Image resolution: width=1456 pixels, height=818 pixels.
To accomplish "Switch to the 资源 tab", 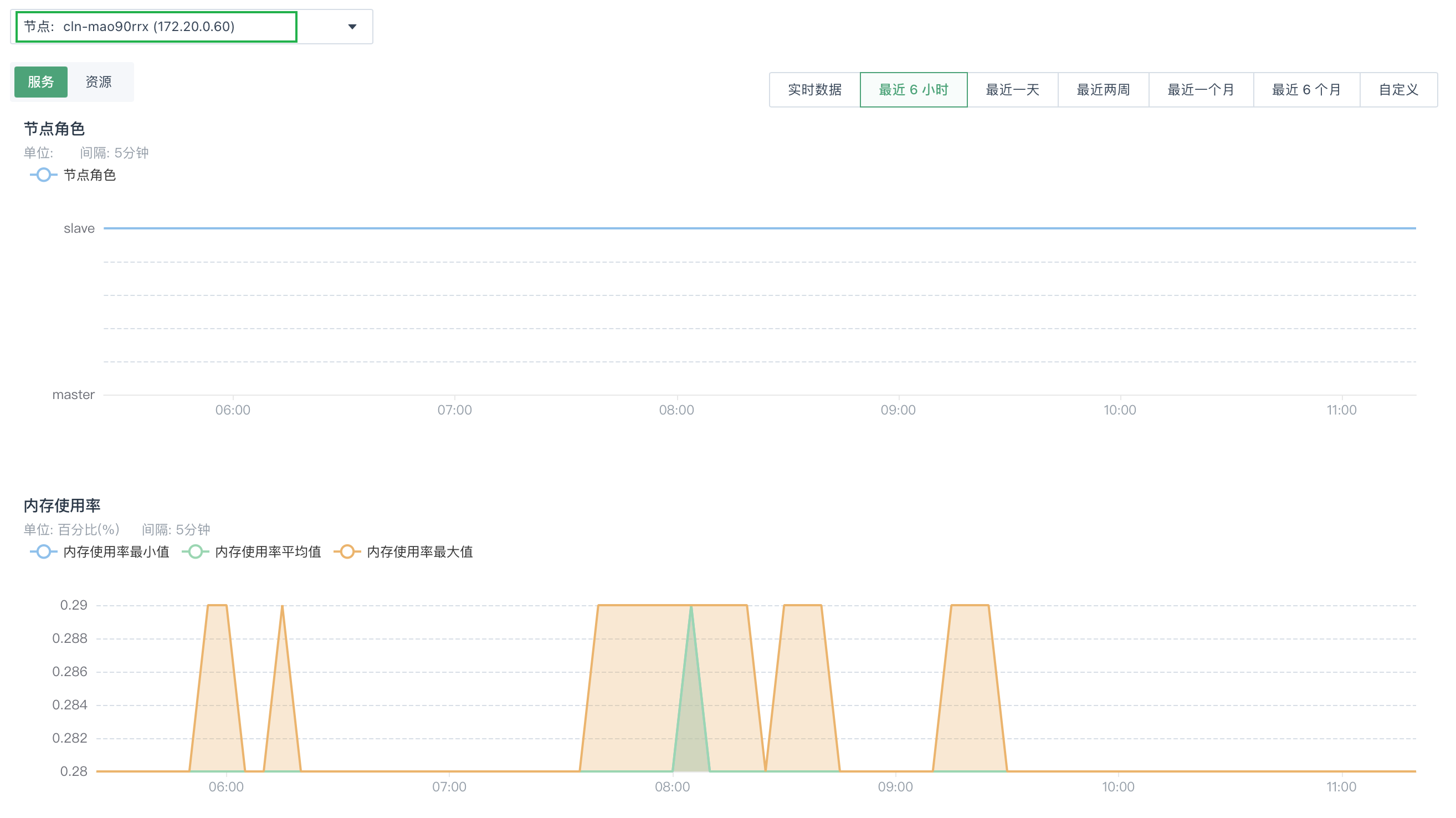I will click(99, 82).
